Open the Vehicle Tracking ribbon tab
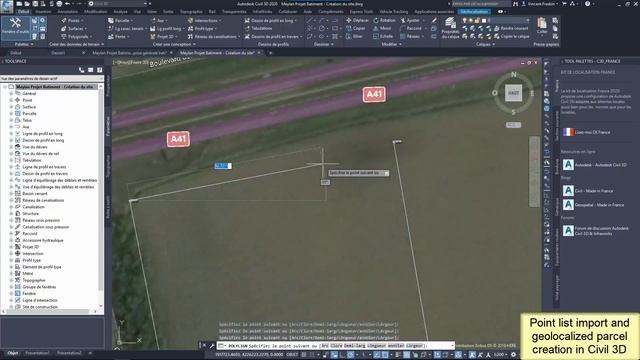 (393, 12)
